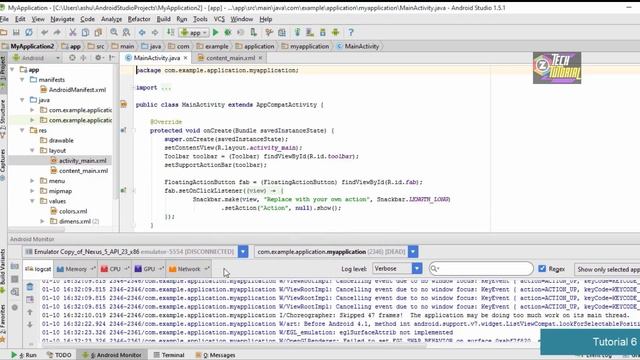The height and width of the screenshot is (360, 640).
Task: Open the Android project view dropdown
Action: tap(36, 58)
